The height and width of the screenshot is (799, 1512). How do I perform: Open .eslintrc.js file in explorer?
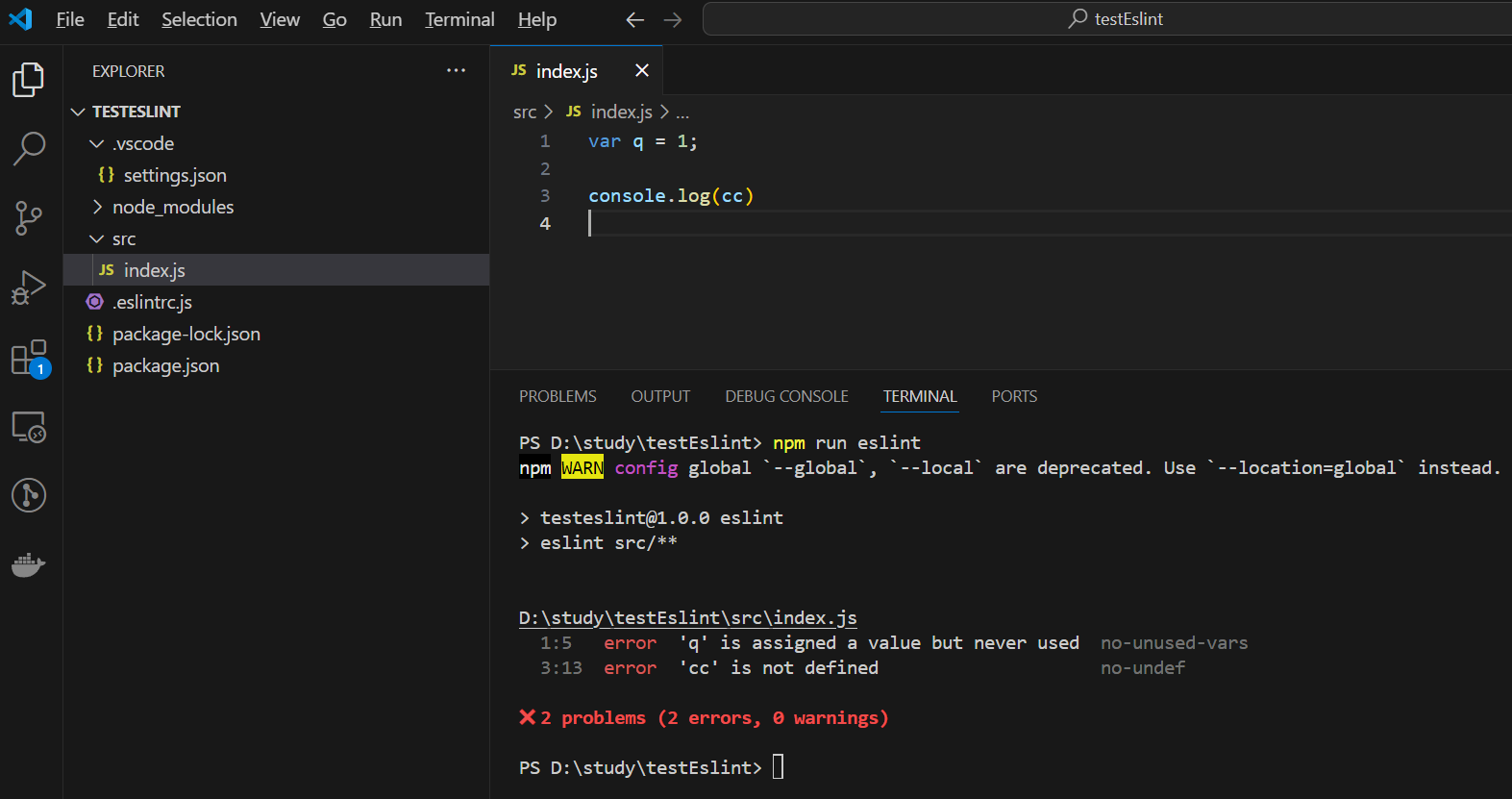pyautogui.click(x=152, y=303)
